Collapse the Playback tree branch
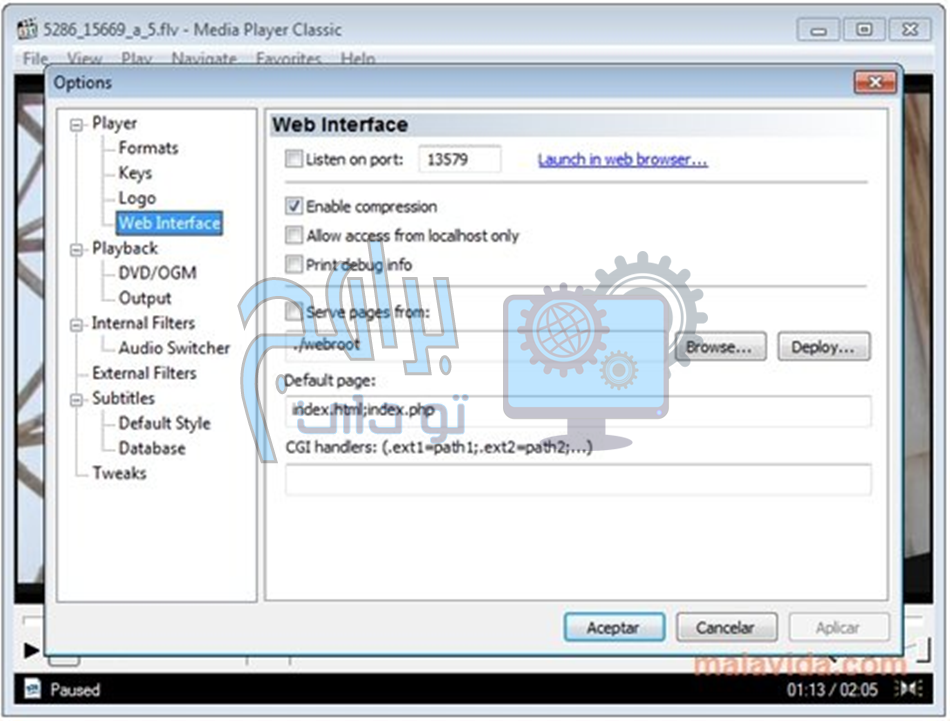Viewport: 950px width, 721px height. pyautogui.click(x=77, y=249)
